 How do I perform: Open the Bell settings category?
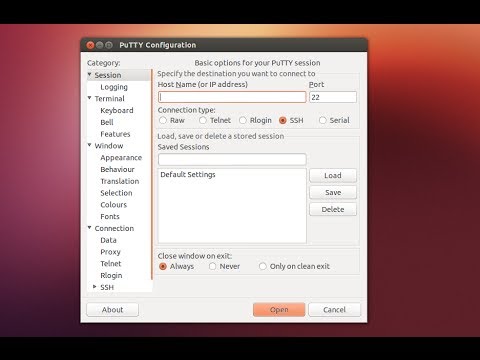point(107,122)
